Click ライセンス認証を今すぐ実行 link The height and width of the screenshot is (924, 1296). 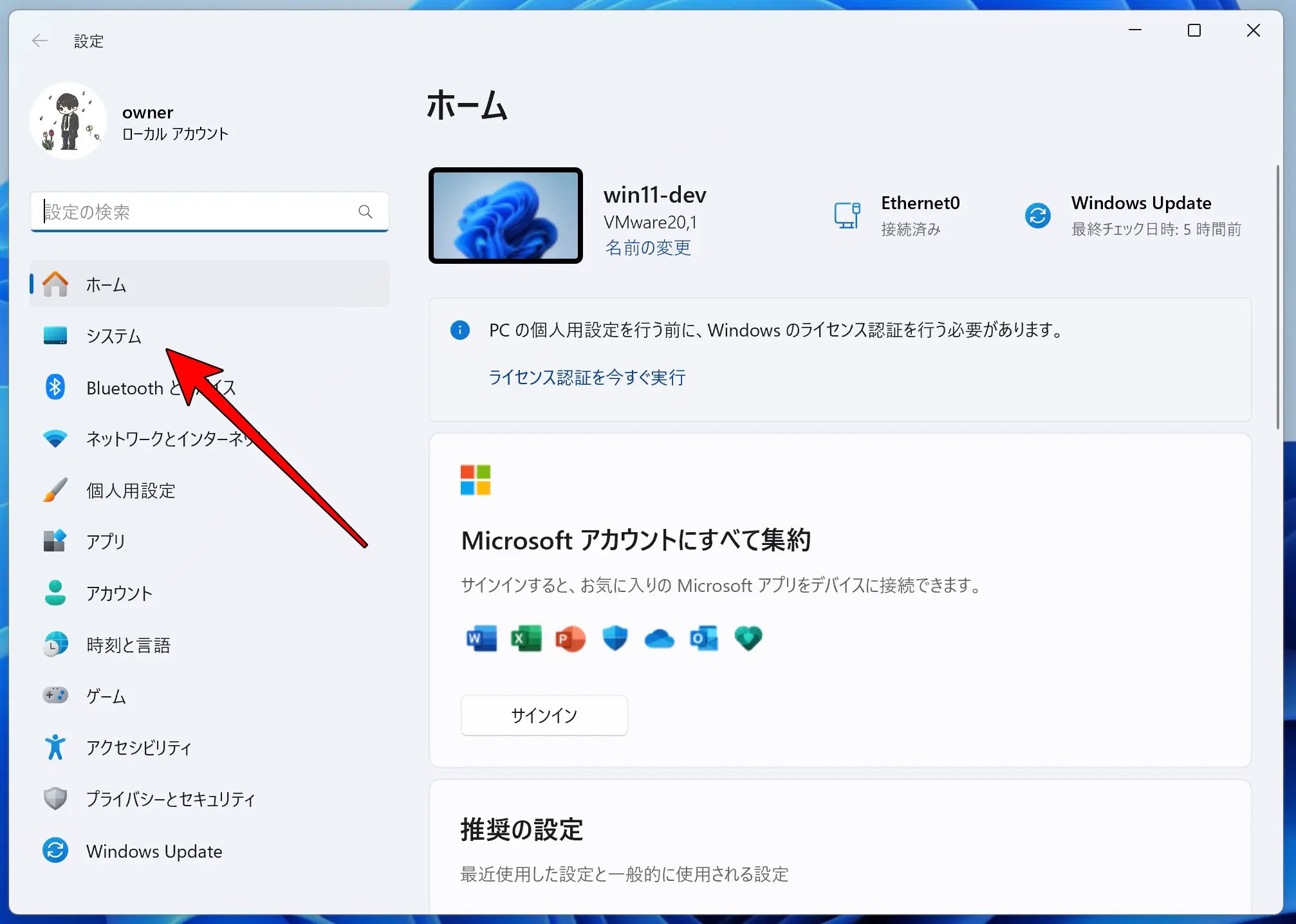(x=587, y=377)
